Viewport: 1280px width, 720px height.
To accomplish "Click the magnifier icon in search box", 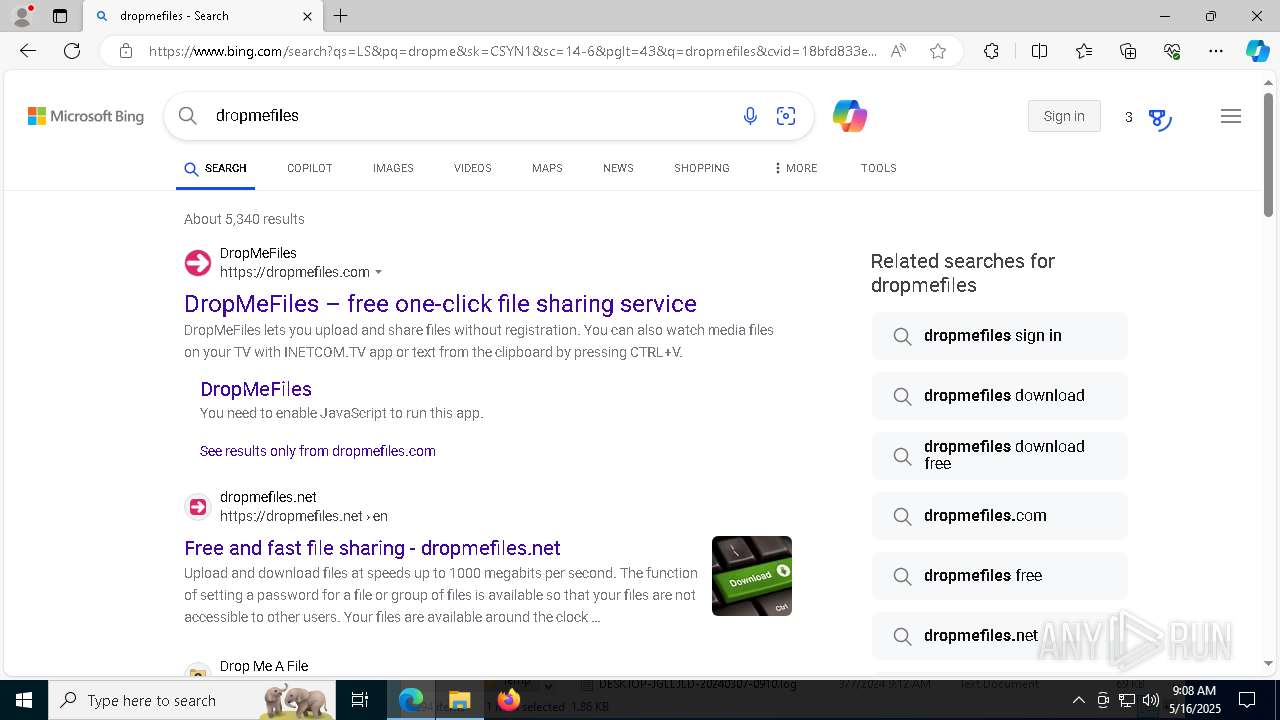I will click(x=188, y=116).
